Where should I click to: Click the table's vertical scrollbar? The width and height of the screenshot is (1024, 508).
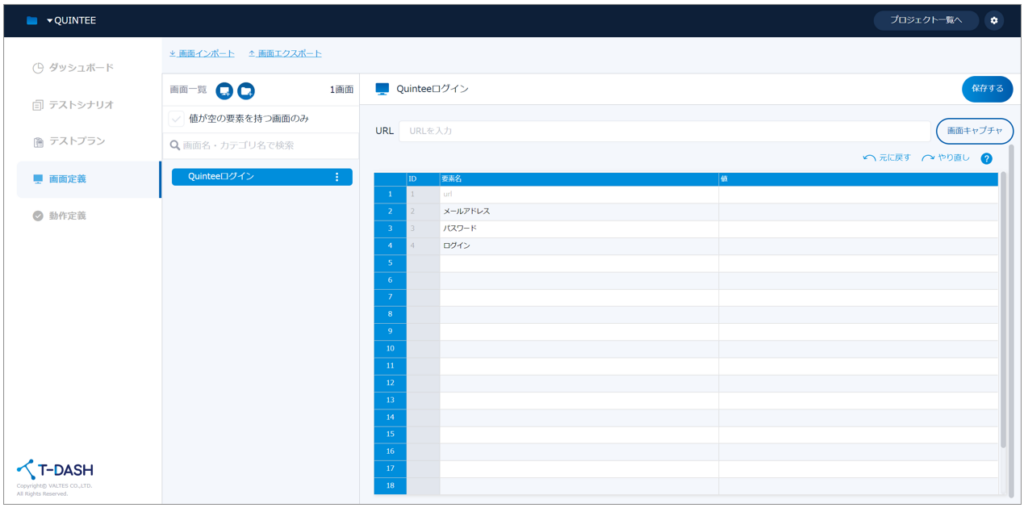[x=1003, y=310]
